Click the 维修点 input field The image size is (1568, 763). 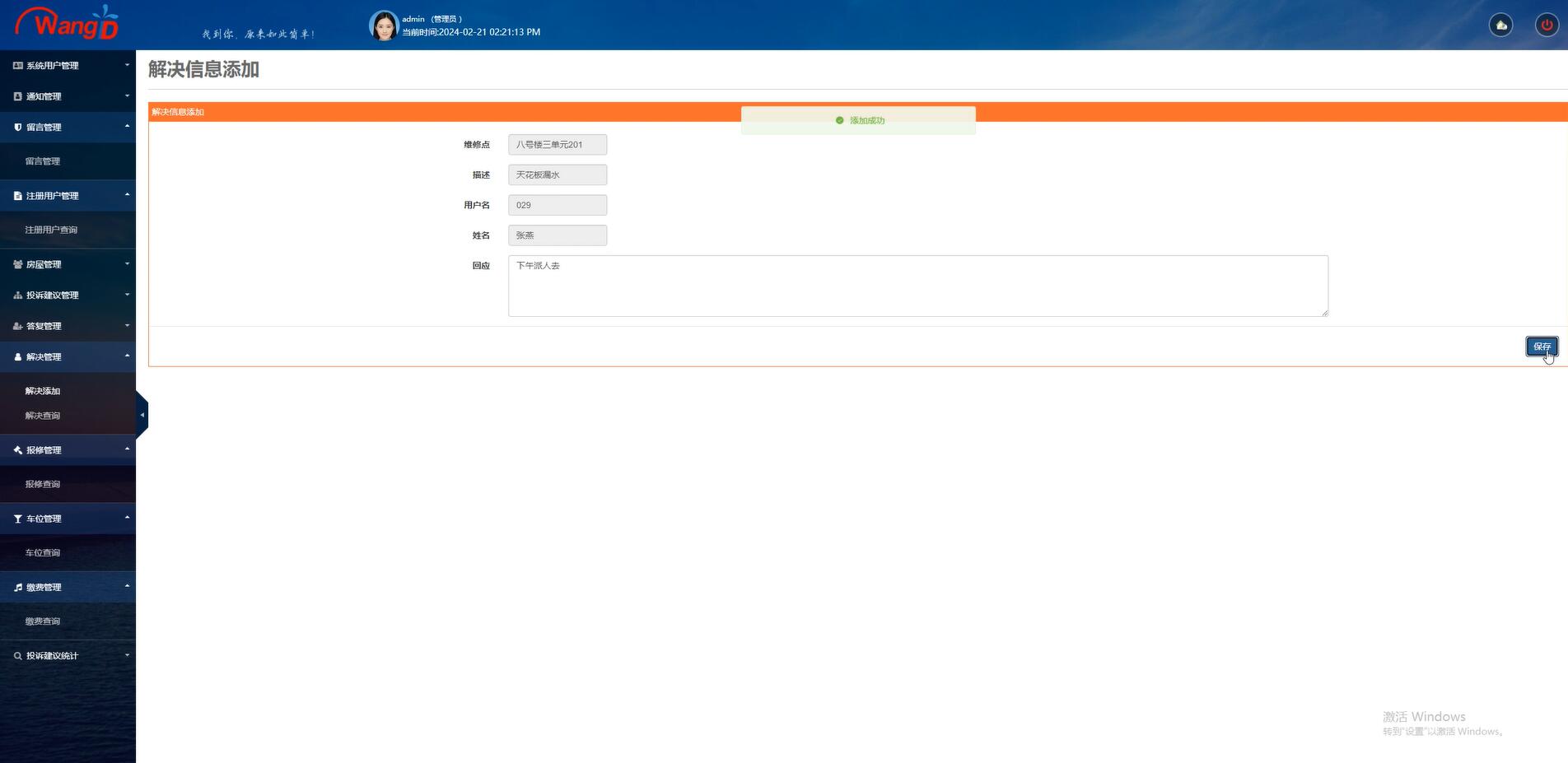point(558,145)
